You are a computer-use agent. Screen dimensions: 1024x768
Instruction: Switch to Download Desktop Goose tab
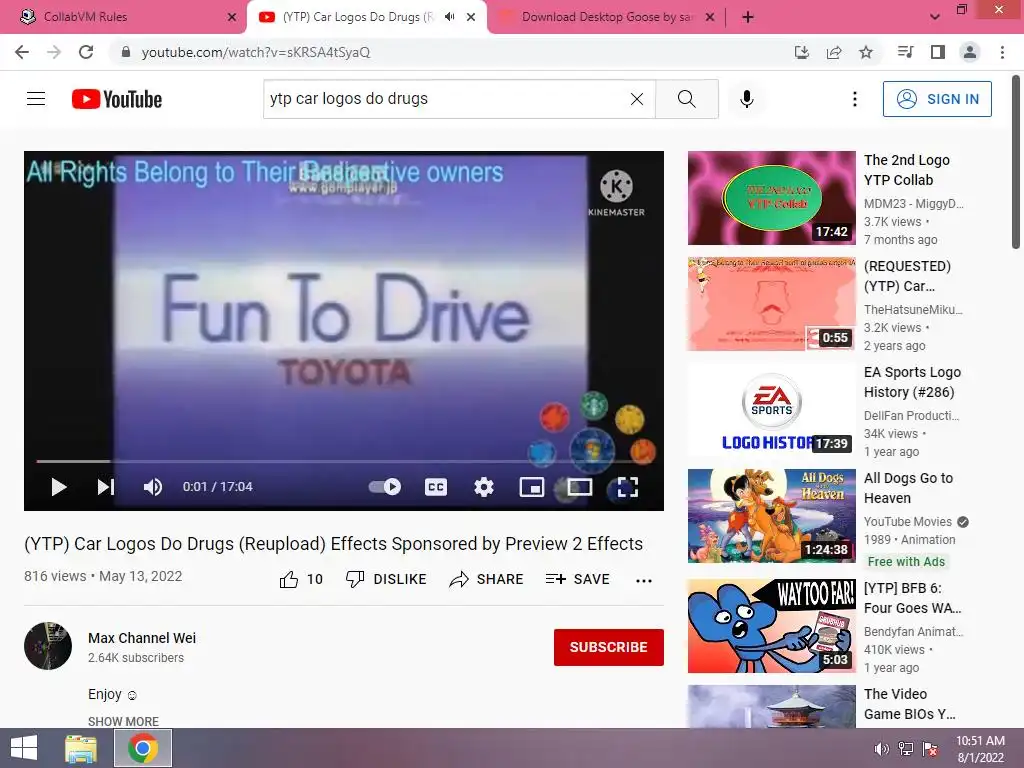605,17
